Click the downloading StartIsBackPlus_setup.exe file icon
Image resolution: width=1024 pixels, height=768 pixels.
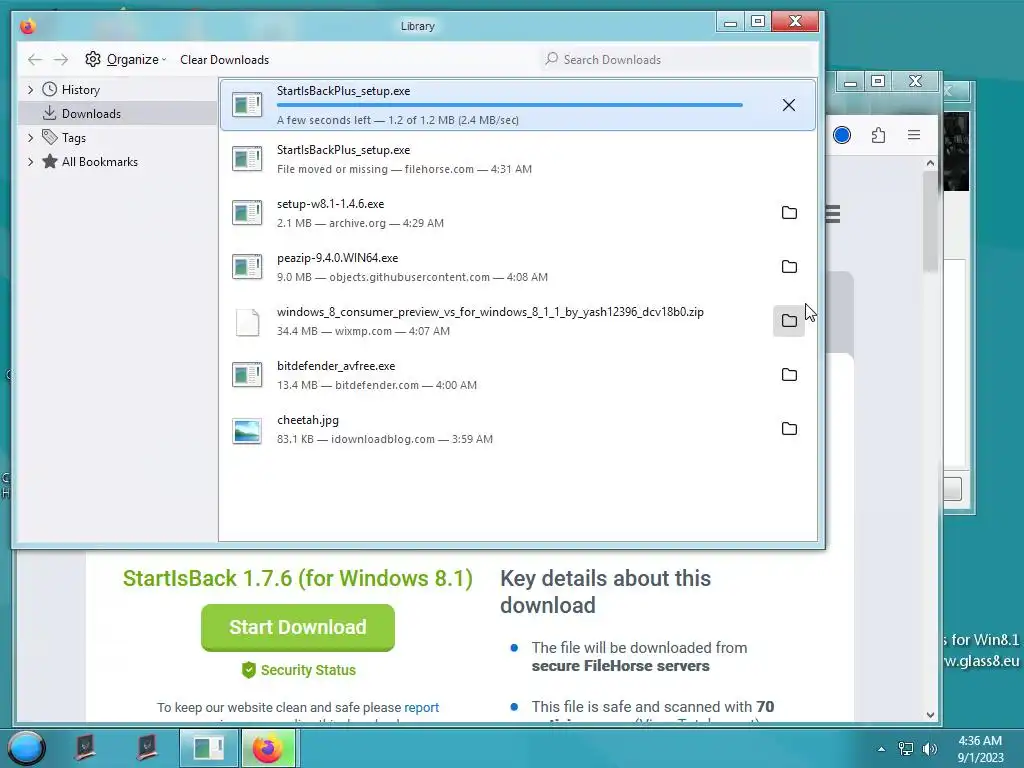pos(247,104)
